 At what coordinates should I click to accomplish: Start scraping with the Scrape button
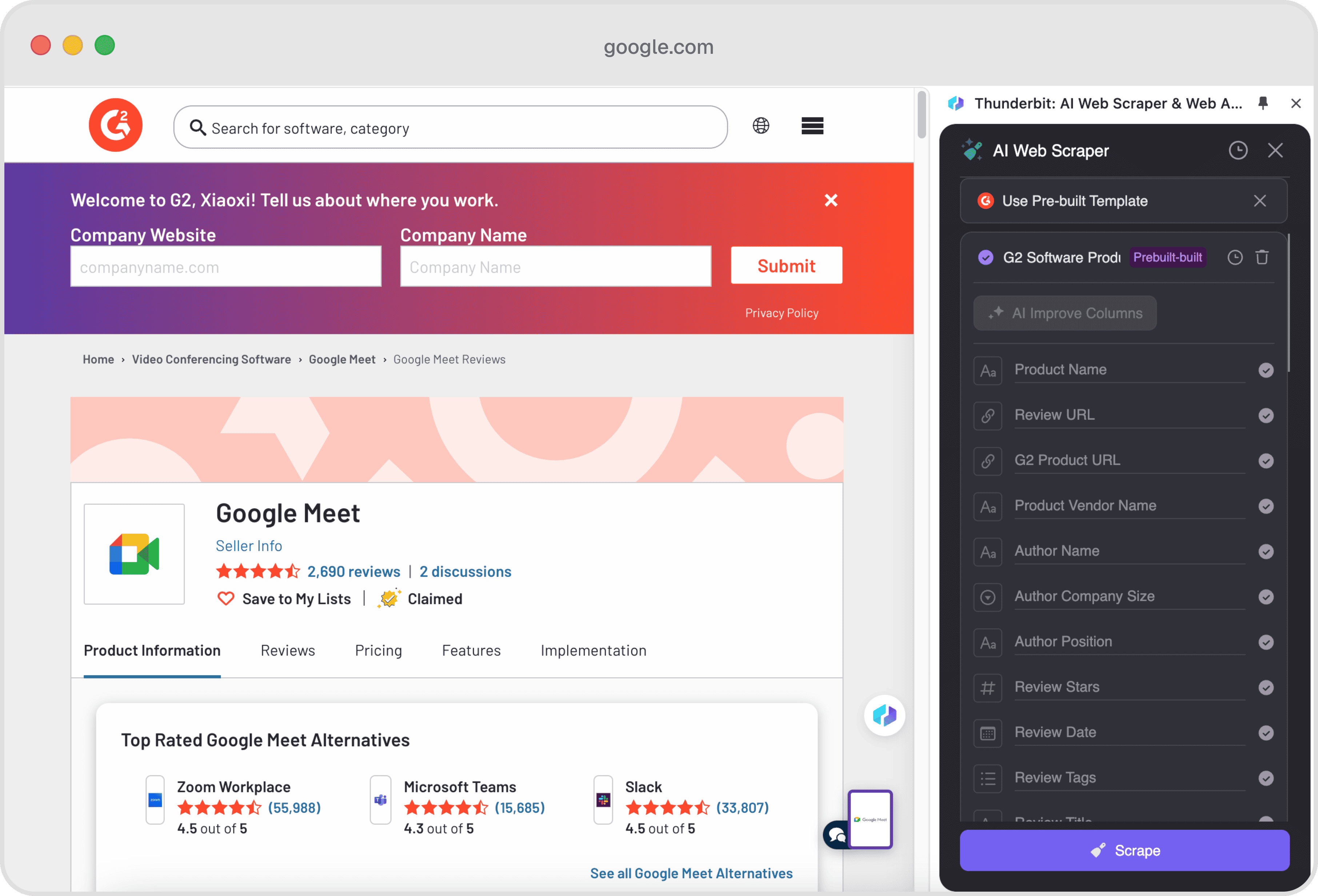[x=1124, y=850]
